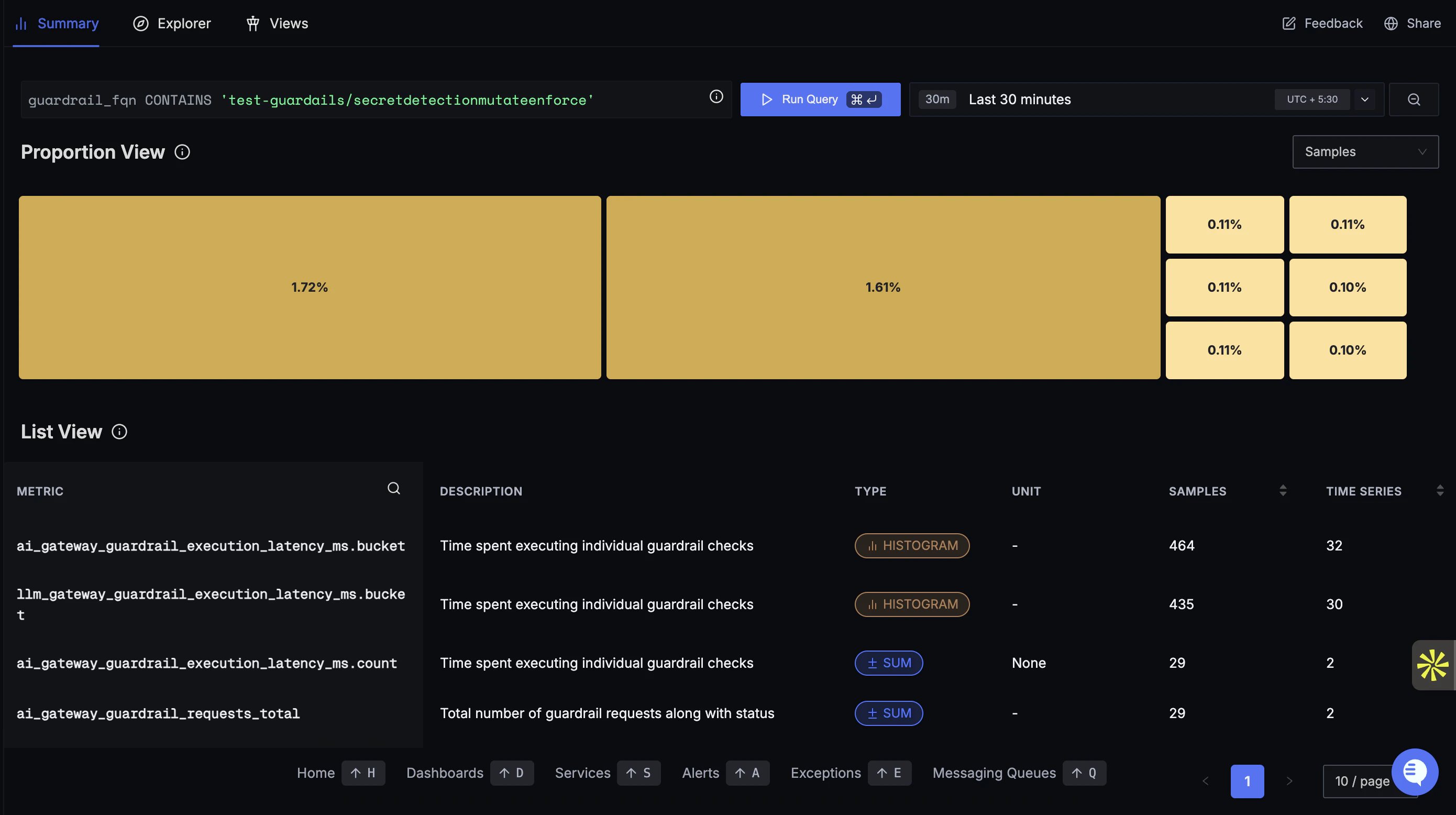This screenshot has width=1456, height=815.
Task: Click the List View info icon
Action: pos(119,432)
